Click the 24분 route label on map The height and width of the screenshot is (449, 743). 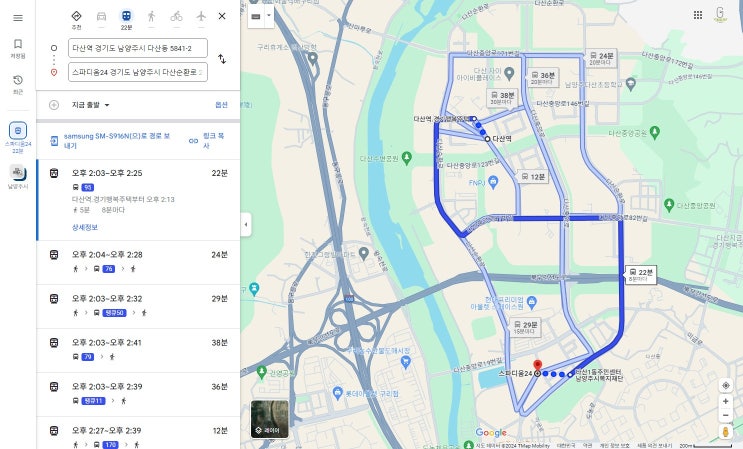pyautogui.click(x=601, y=58)
